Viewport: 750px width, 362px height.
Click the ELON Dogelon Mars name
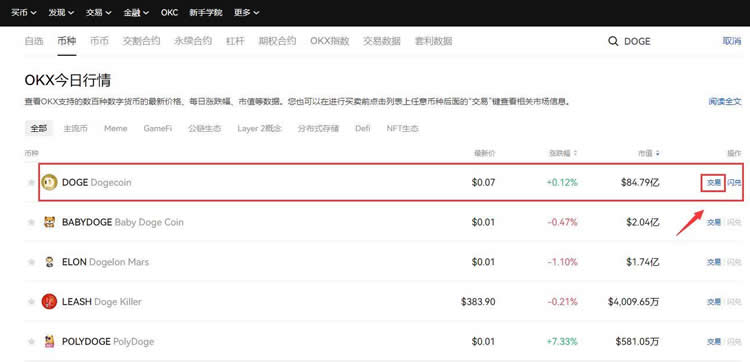105,262
